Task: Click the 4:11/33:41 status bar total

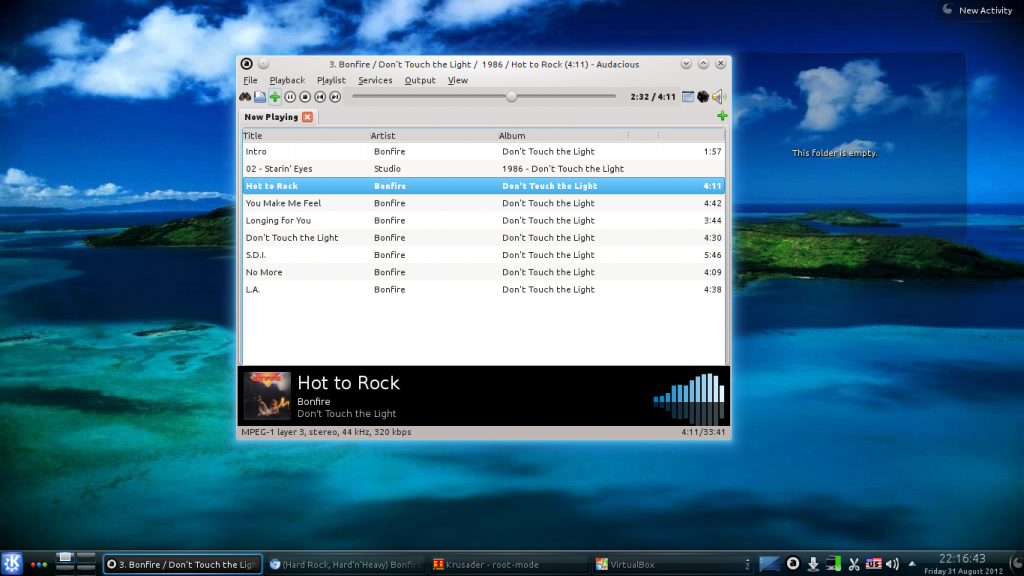Action: pyautogui.click(x=703, y=432)
